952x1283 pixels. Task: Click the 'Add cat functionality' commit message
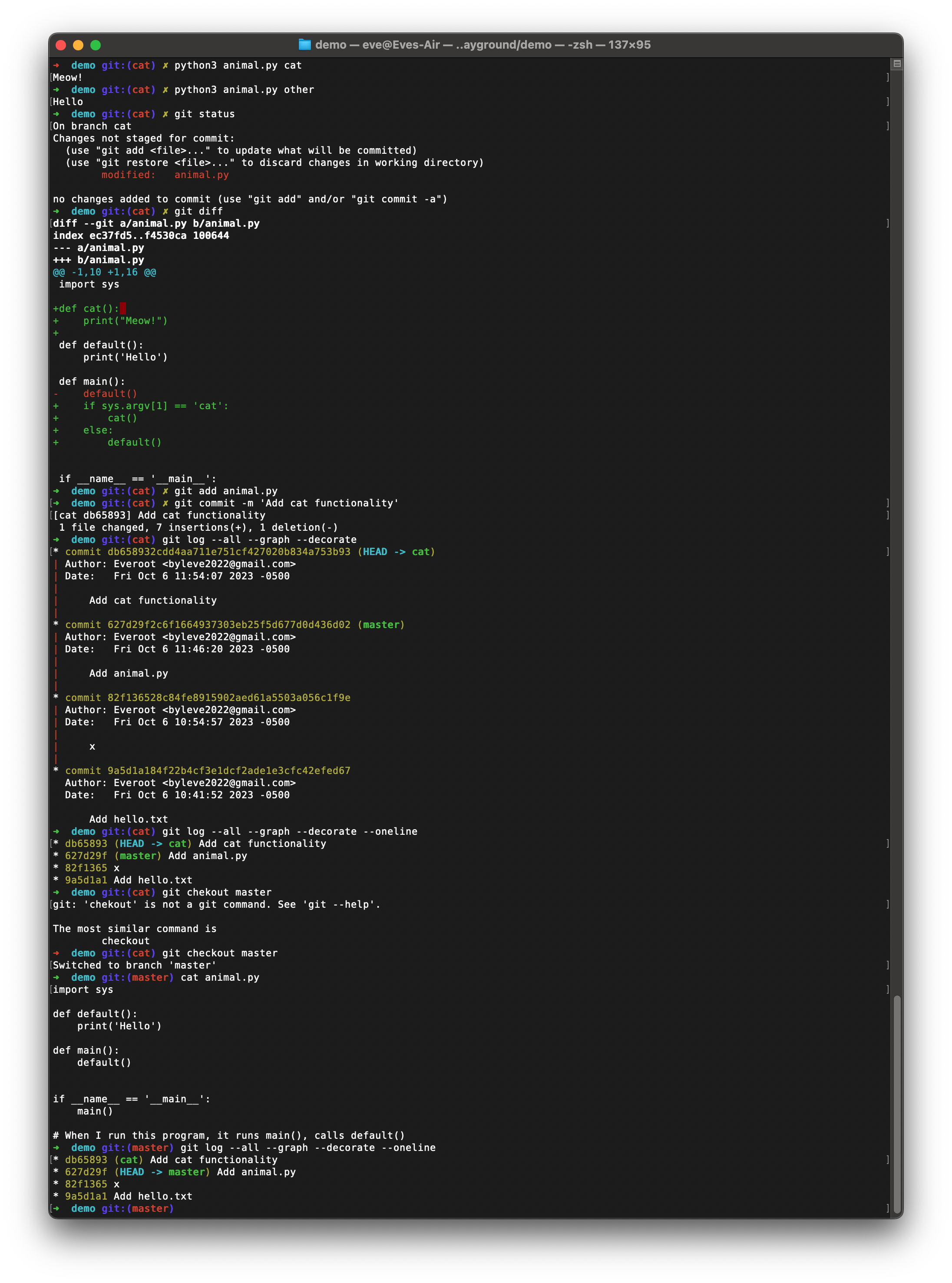153,600
